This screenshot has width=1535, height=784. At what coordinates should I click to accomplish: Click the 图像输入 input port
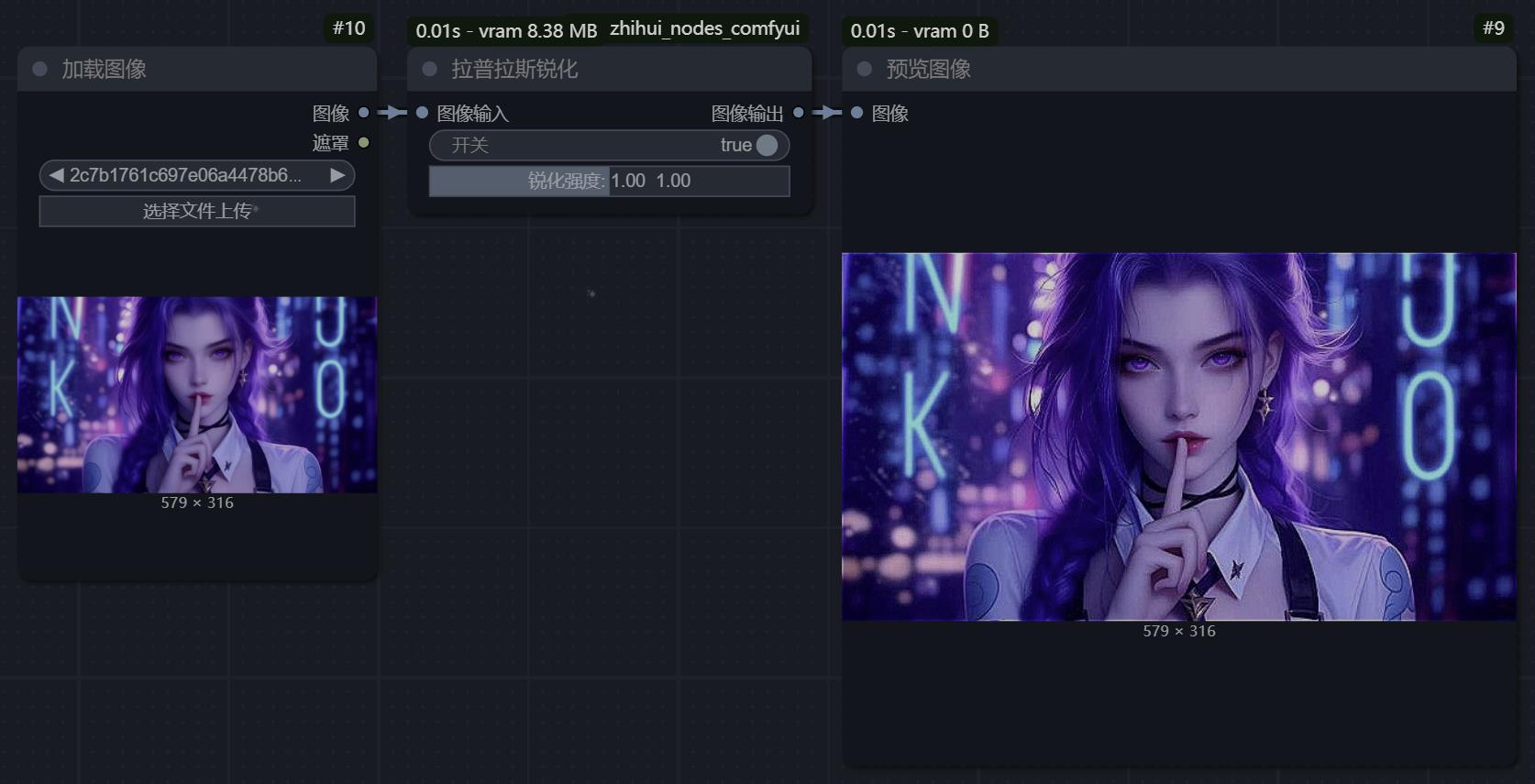(422, 113)
